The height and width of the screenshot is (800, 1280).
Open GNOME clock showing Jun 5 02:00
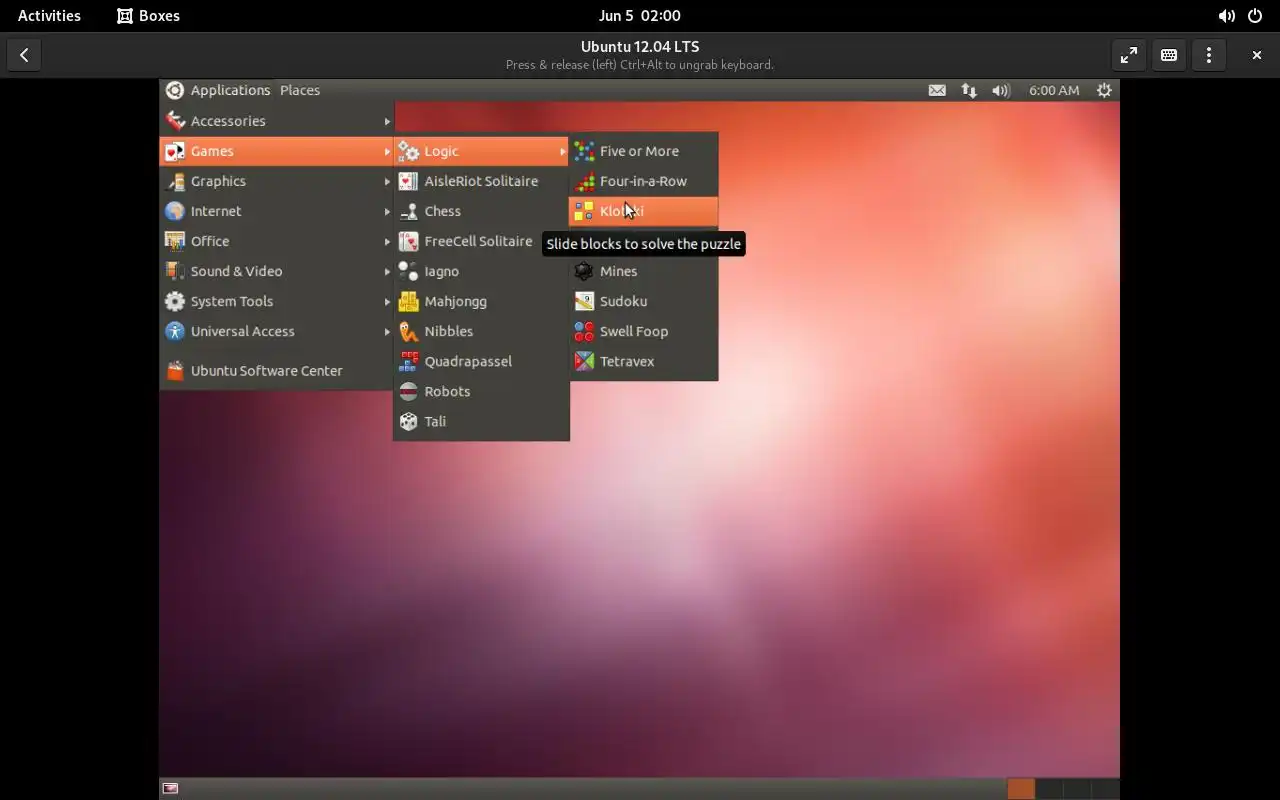(x=640, y=16)
